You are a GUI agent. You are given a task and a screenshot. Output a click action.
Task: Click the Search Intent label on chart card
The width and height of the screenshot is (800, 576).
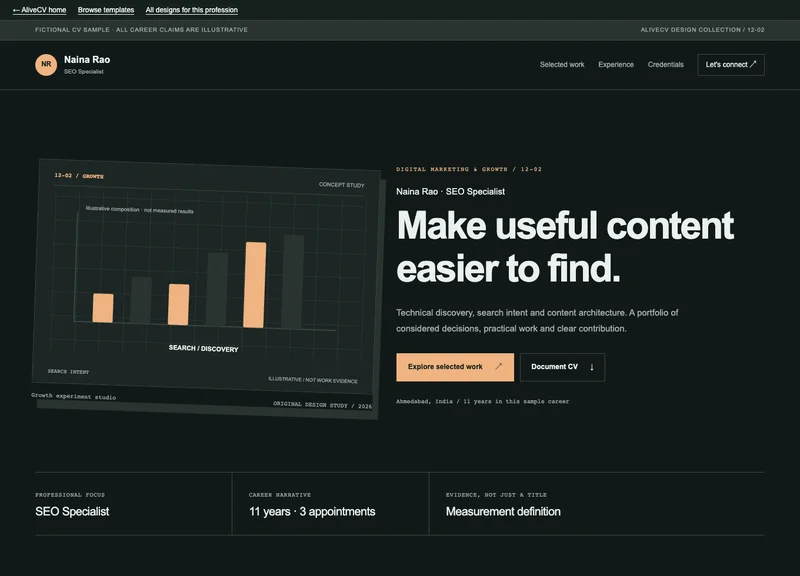click(x=68, y=371)
